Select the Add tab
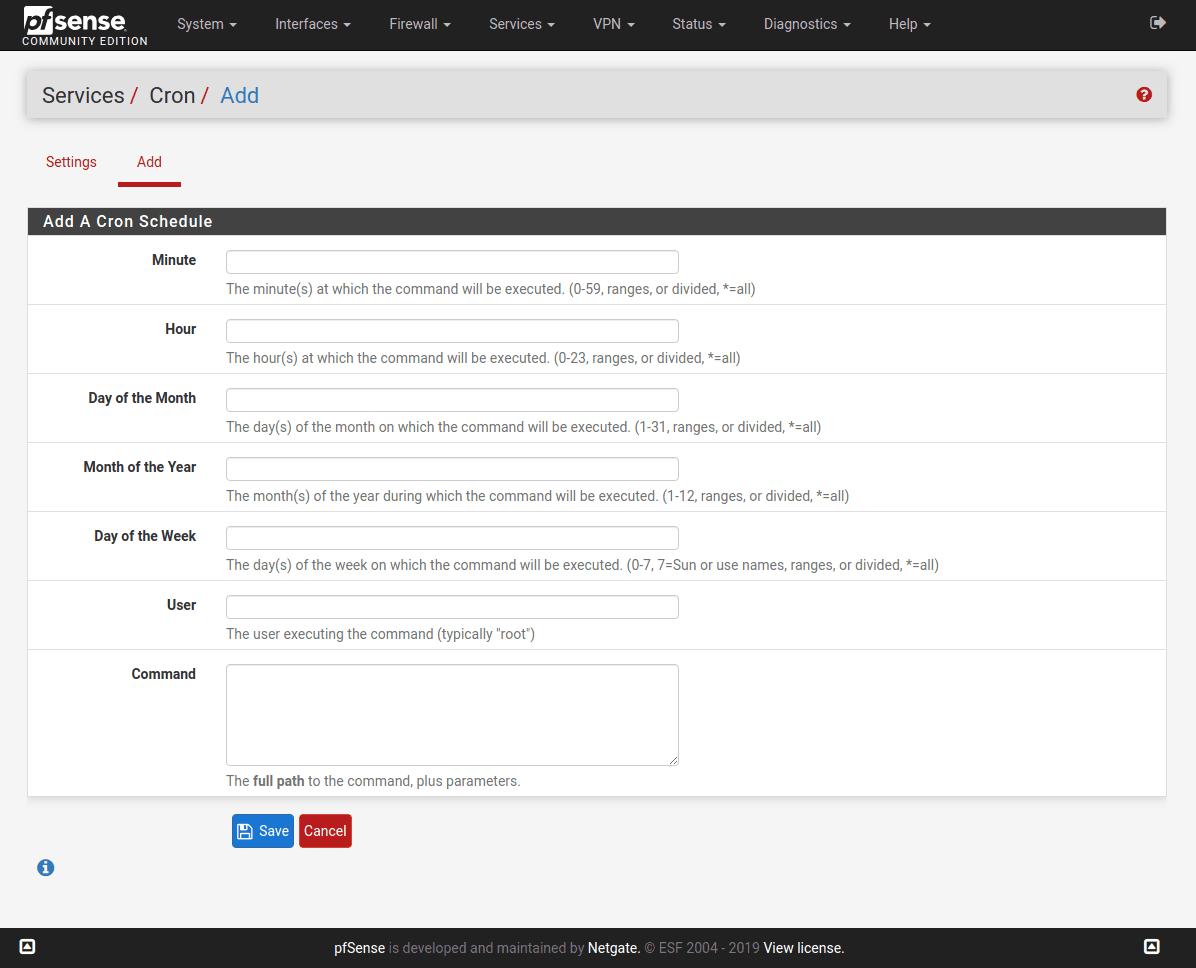The image size is (1196, 968). (x=149, y=162)
